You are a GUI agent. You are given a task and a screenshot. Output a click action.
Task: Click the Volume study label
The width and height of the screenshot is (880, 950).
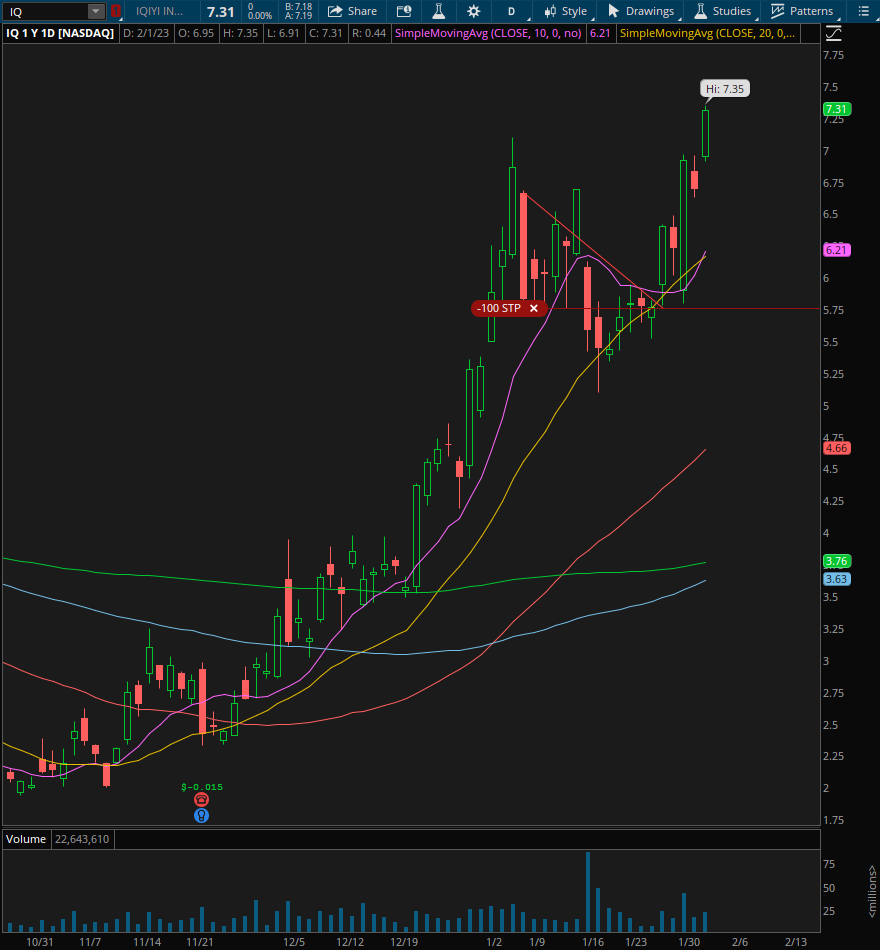coord(25,839)
